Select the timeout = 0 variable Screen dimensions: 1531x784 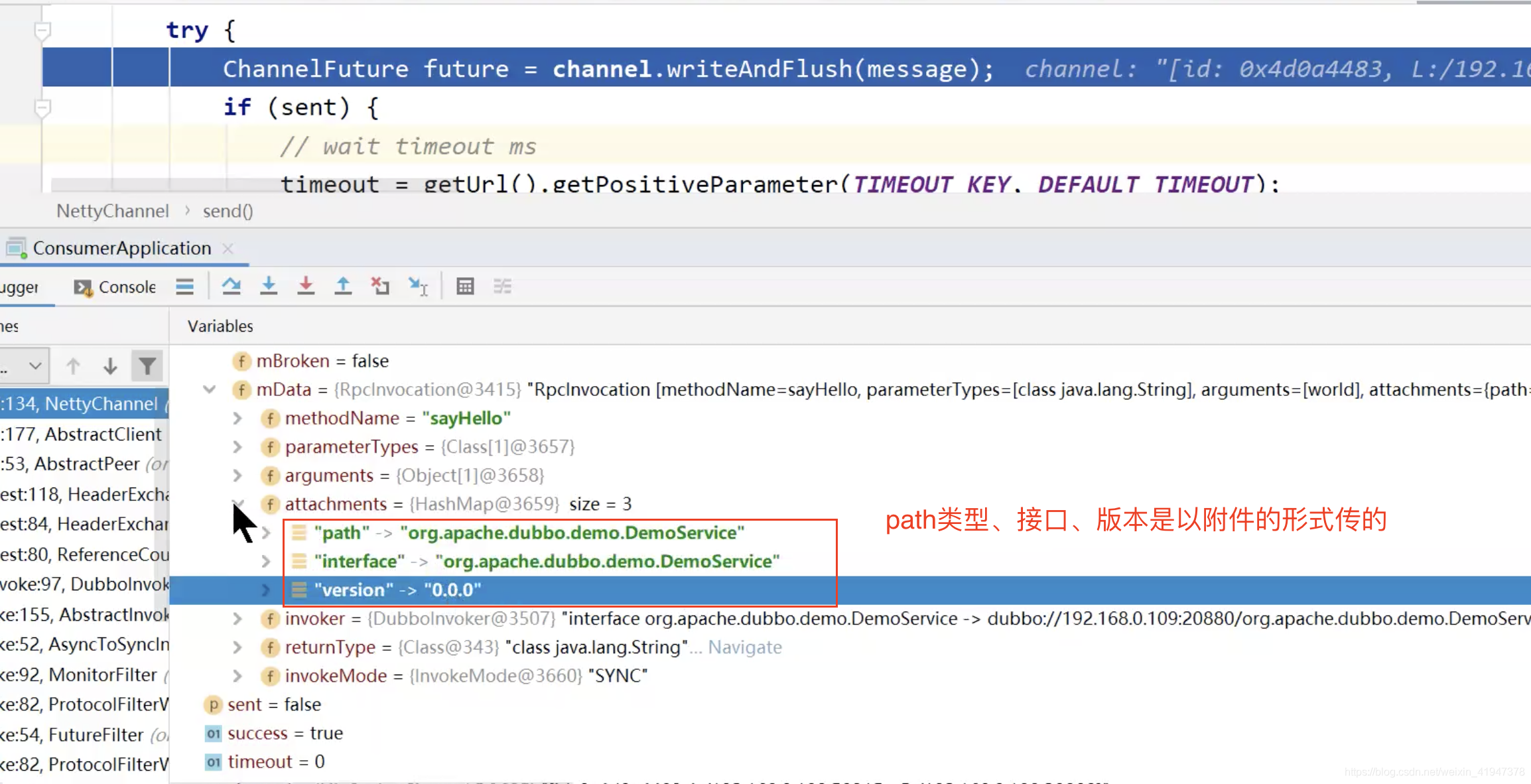coord(265,761)
